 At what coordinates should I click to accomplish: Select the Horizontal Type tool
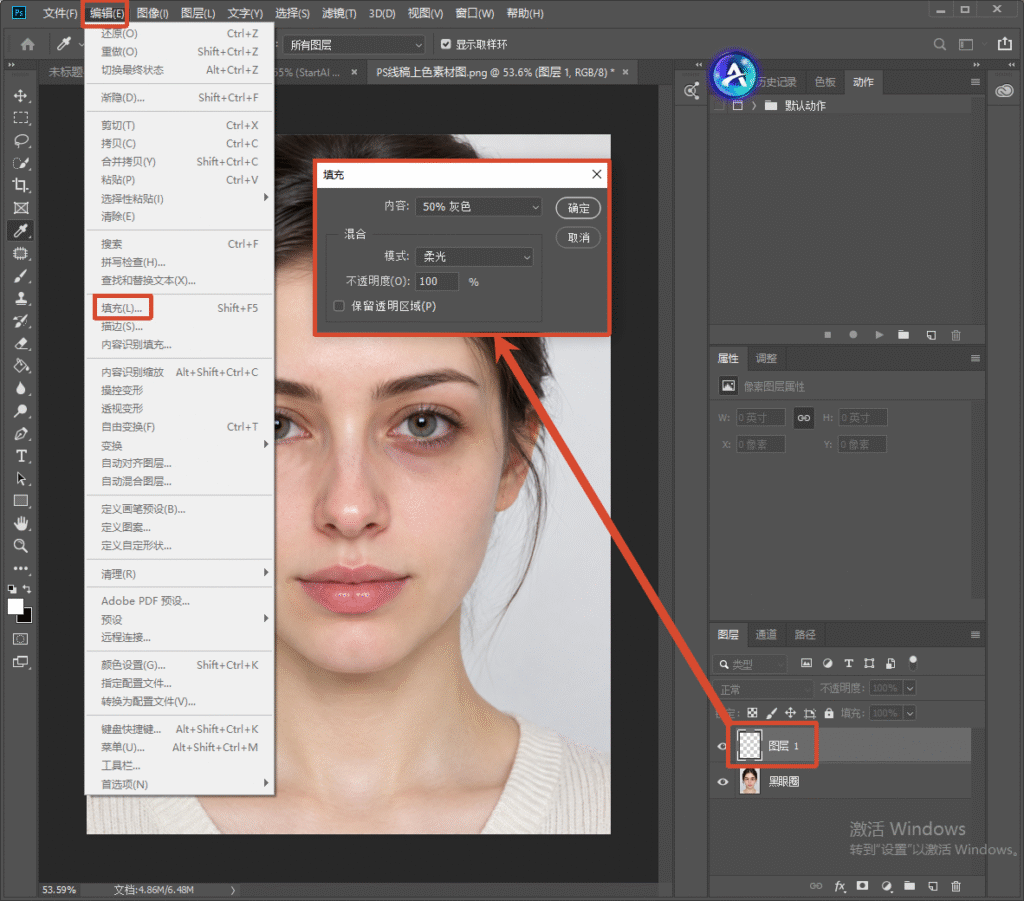point(21,456)
